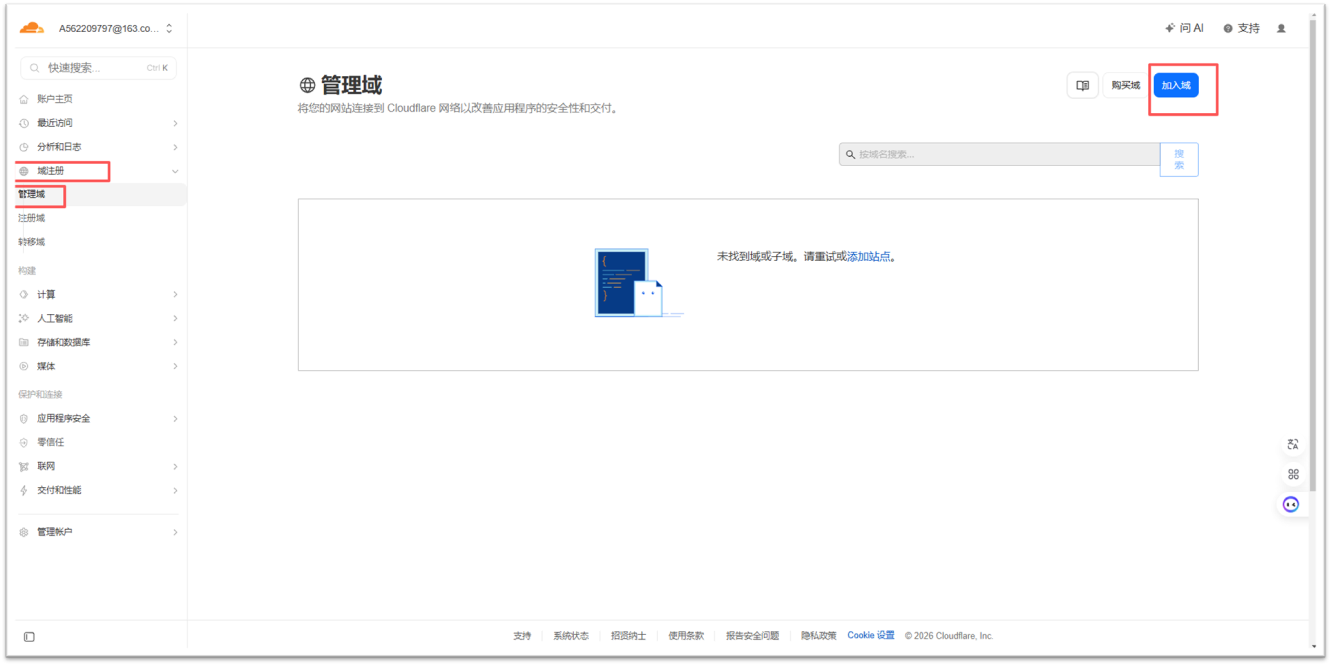Click the domain name search field
The width and height of the screenshot is (1332, 666).
pos(1000,155)
